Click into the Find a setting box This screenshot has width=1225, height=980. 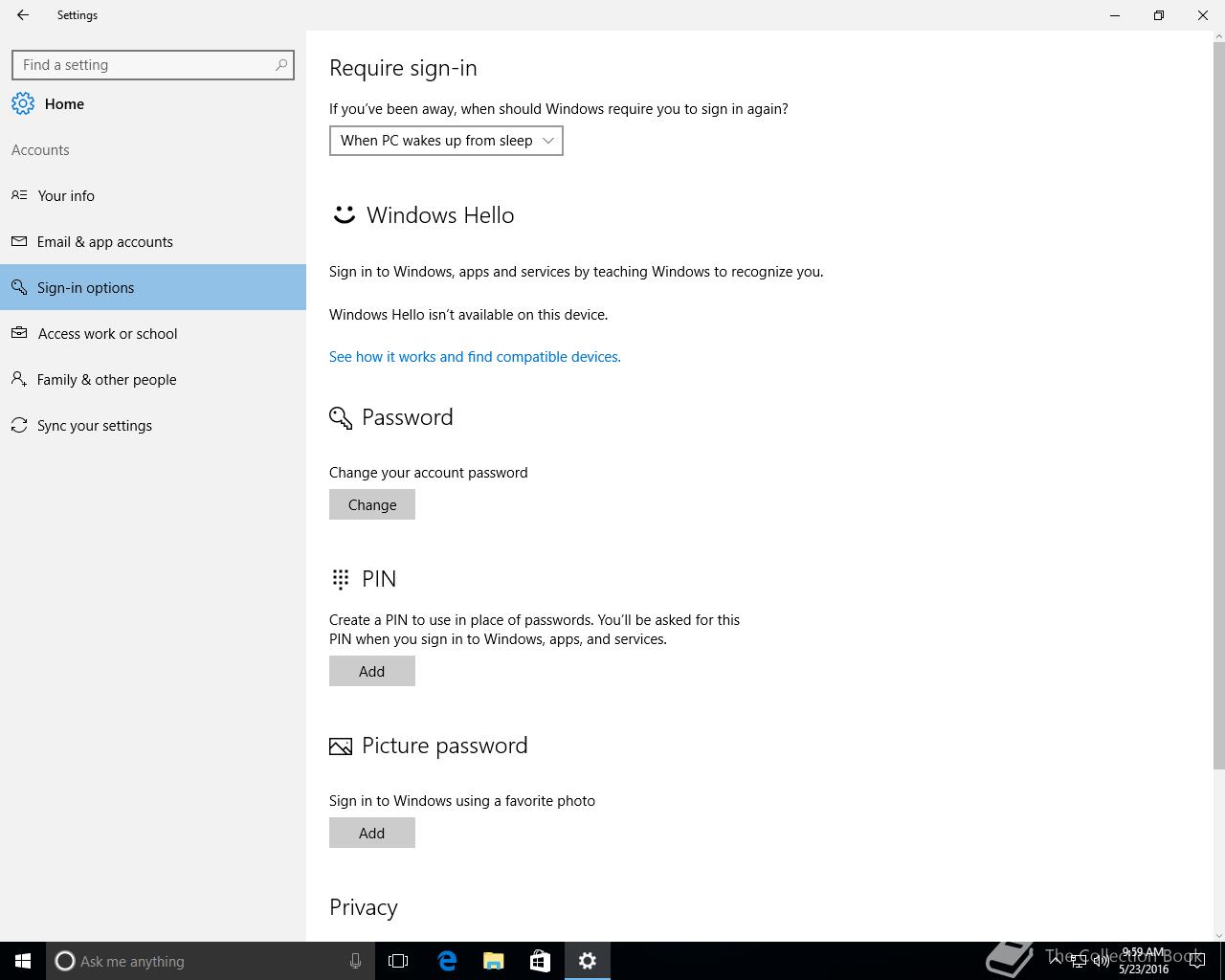153,65
